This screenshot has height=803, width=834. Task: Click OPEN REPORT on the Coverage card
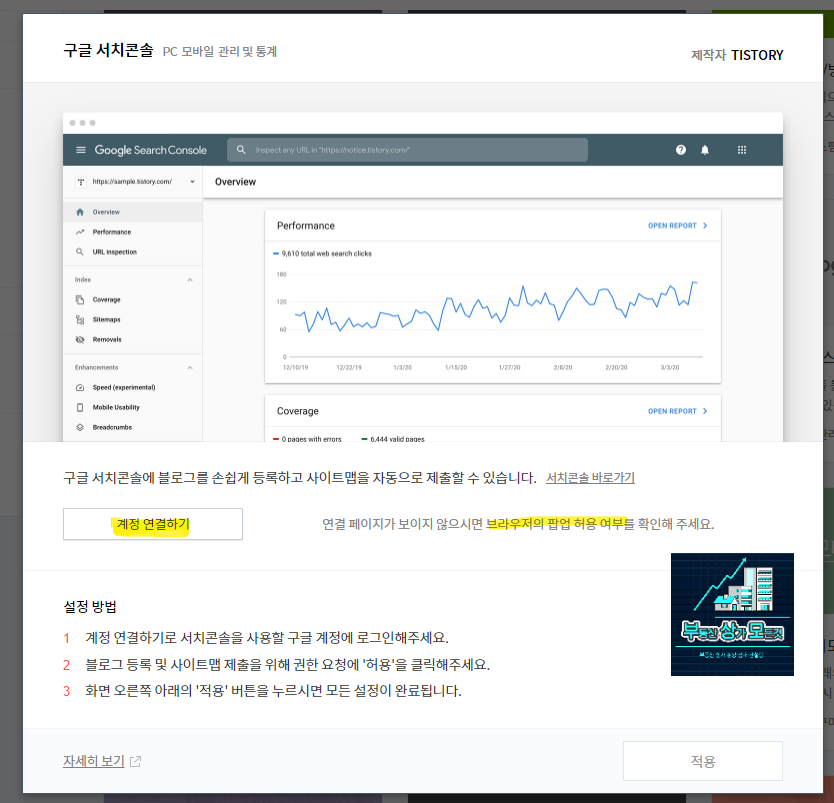coord(672,411)
